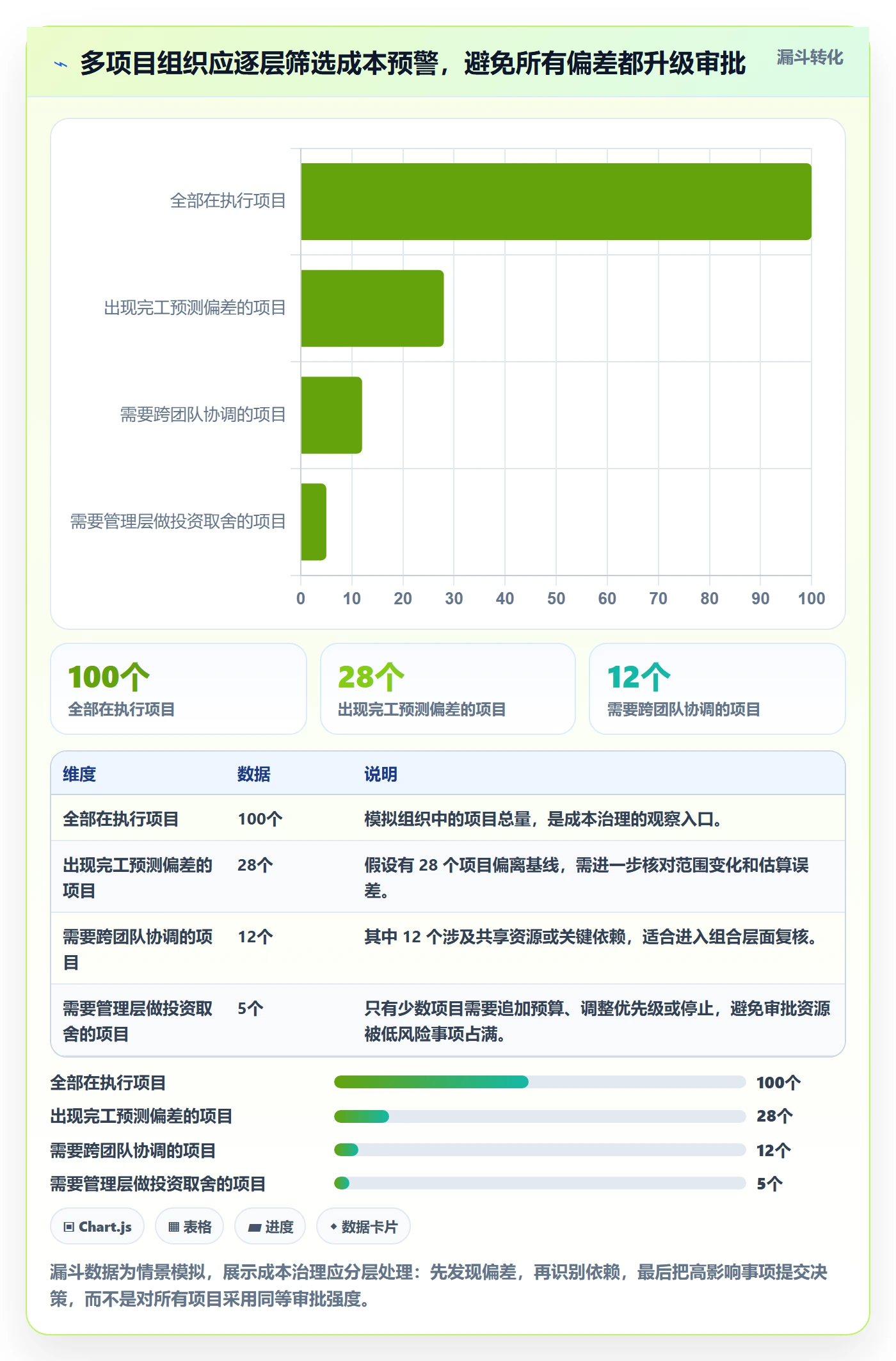The height and width of the screenshot is (1361, 896).
Task: Click the Chart.js chip
Action: [x=97, y=1227]
